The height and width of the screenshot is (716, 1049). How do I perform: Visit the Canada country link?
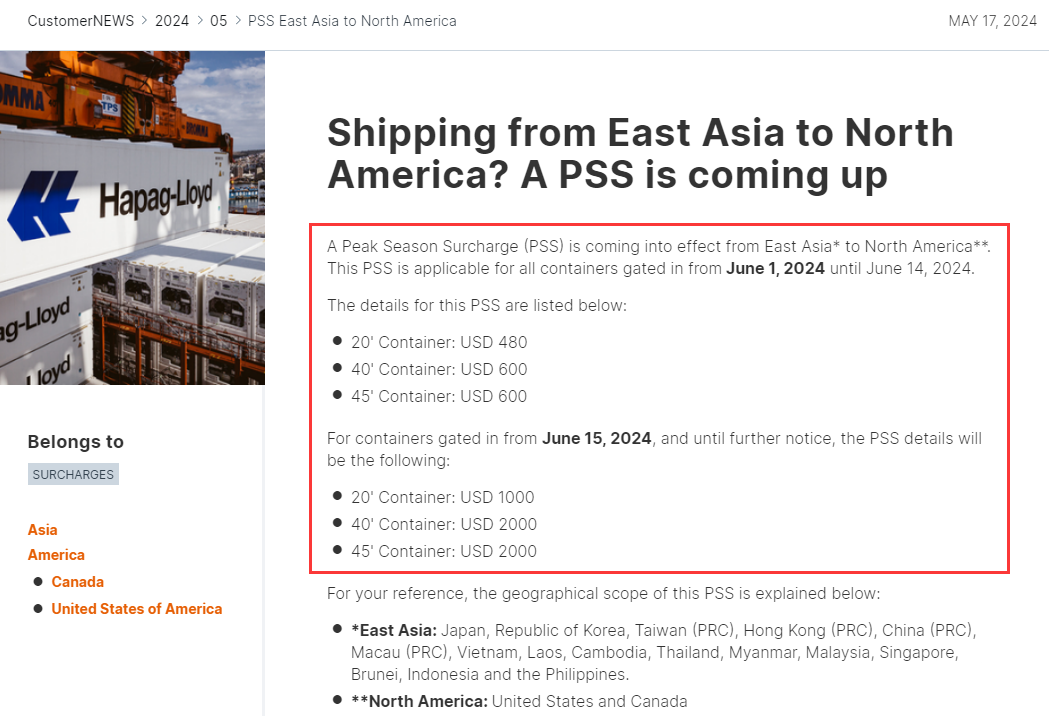[78, 582]
